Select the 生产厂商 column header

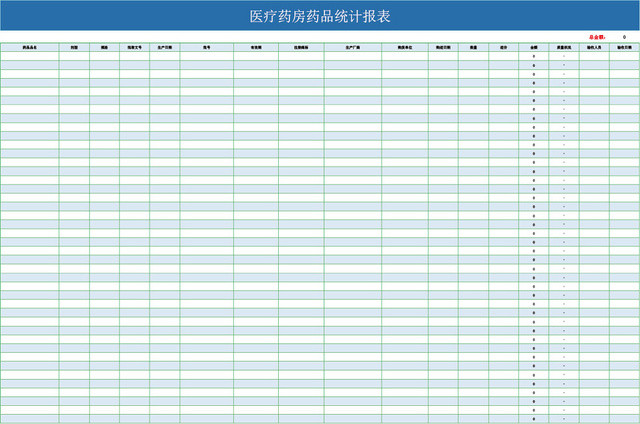[353, 47]
